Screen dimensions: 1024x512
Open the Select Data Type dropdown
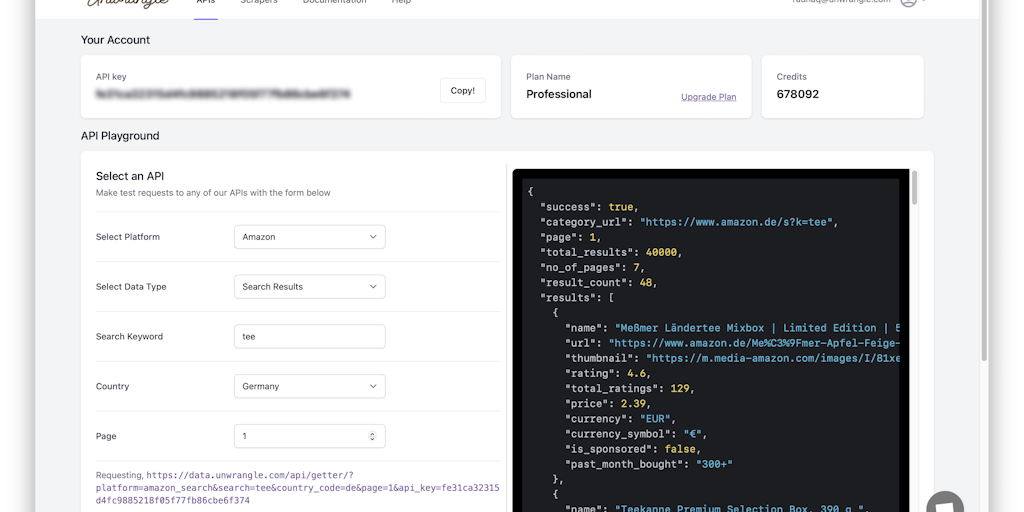pos(309,287)
